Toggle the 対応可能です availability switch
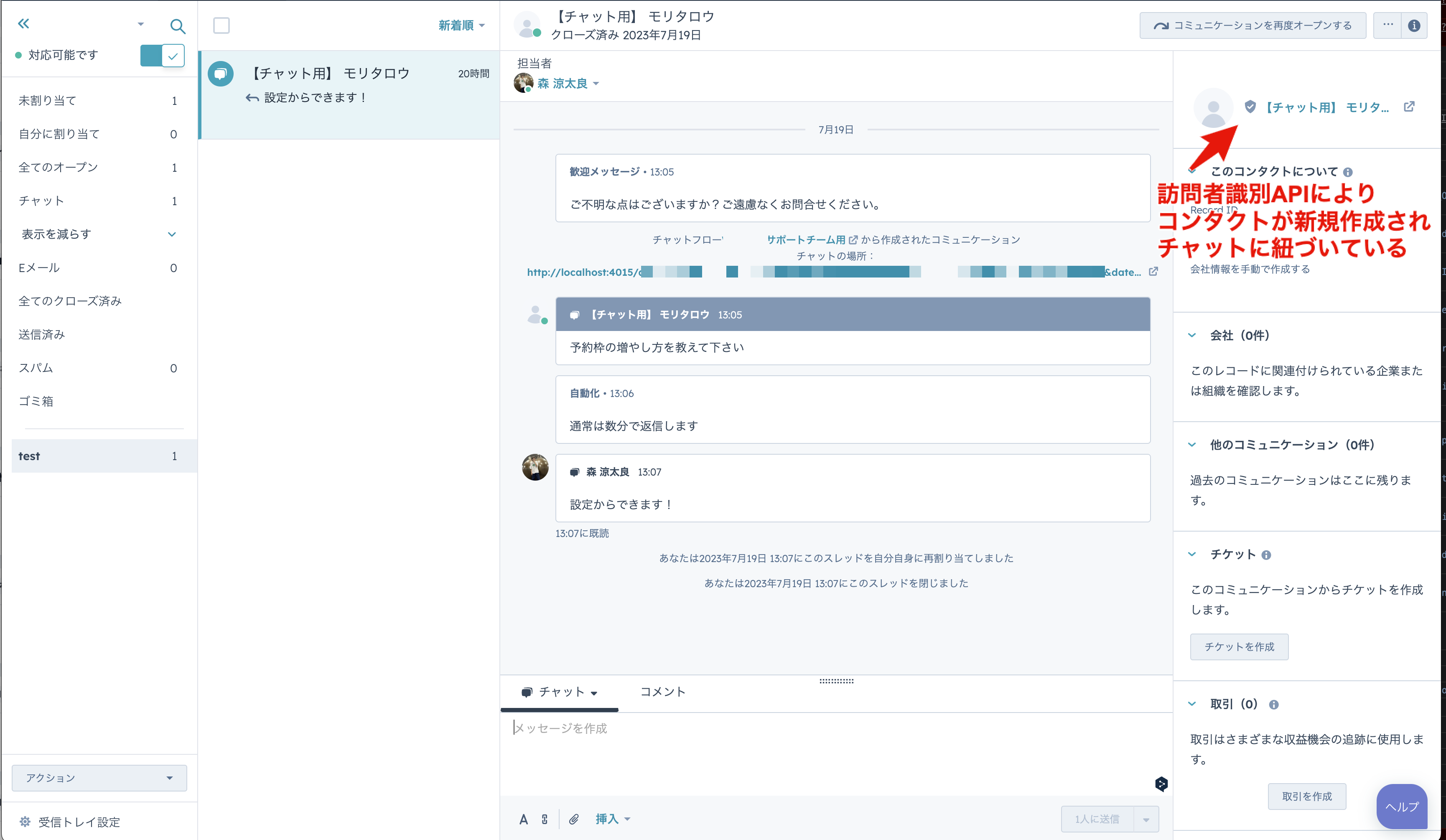Image resolution: width=1446 pixels, height=840 pixels. 163,55
